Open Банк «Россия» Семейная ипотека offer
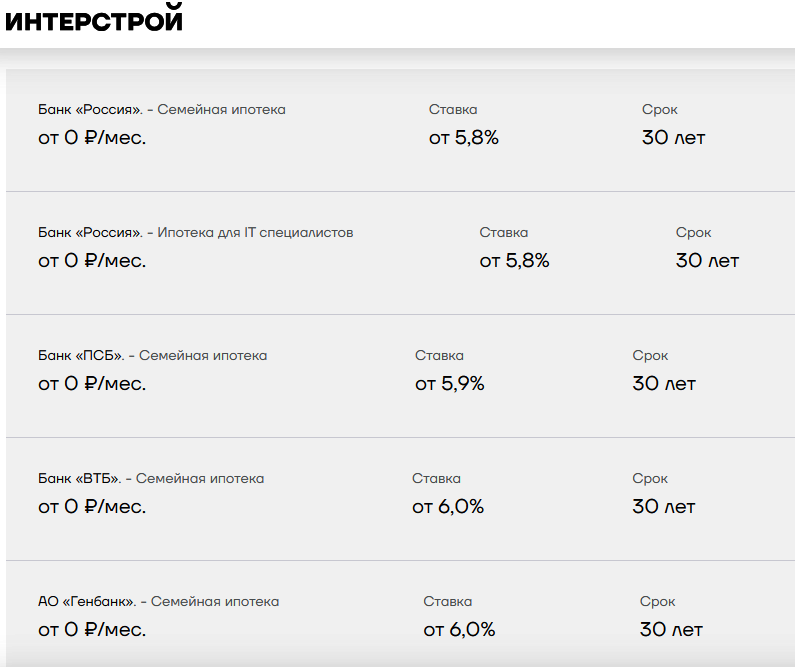 pyautogui.click(x=401, y=130)
